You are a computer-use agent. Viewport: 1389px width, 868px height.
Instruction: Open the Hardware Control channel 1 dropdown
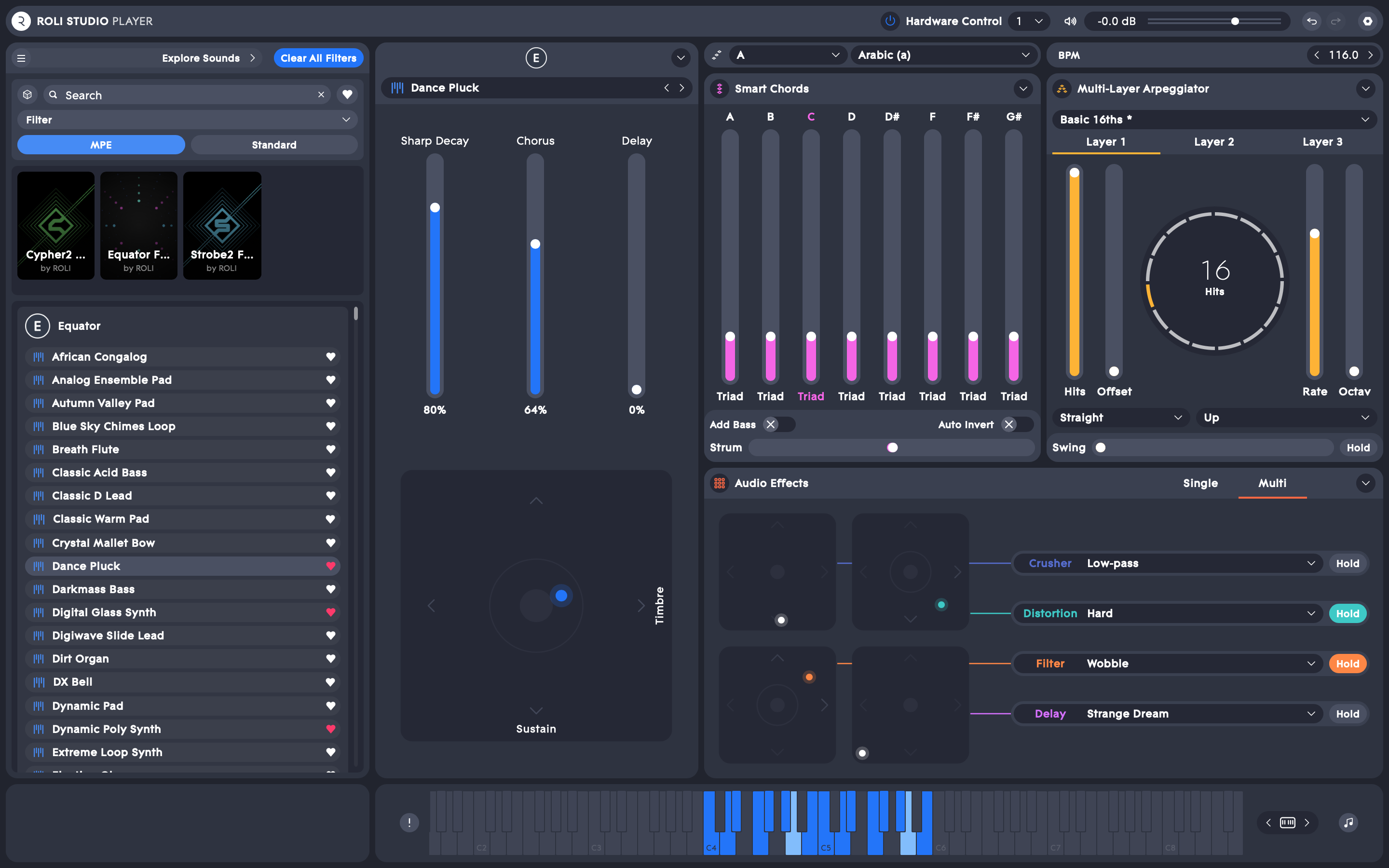(1029, 21)
